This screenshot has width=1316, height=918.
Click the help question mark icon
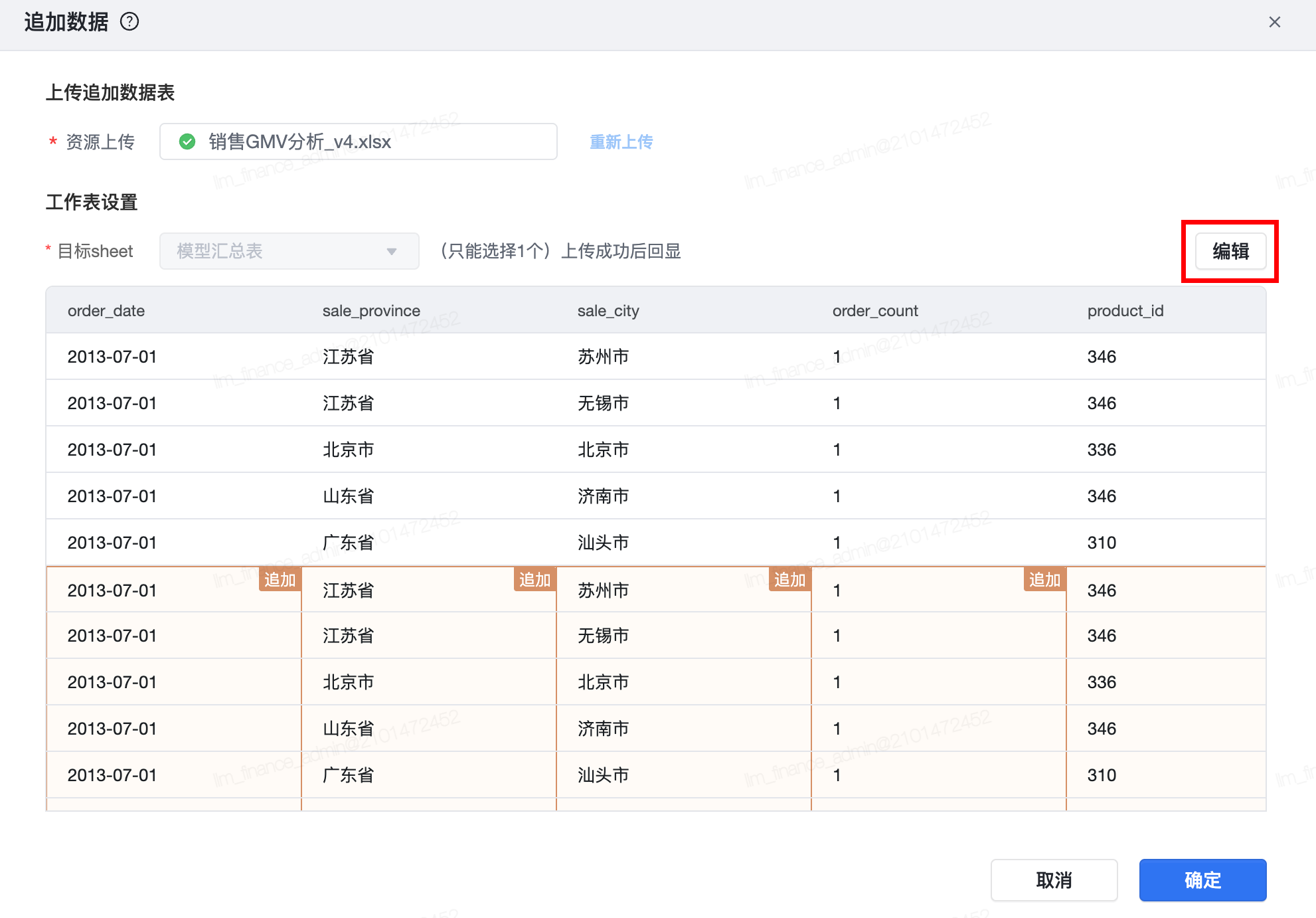(129, 22)
